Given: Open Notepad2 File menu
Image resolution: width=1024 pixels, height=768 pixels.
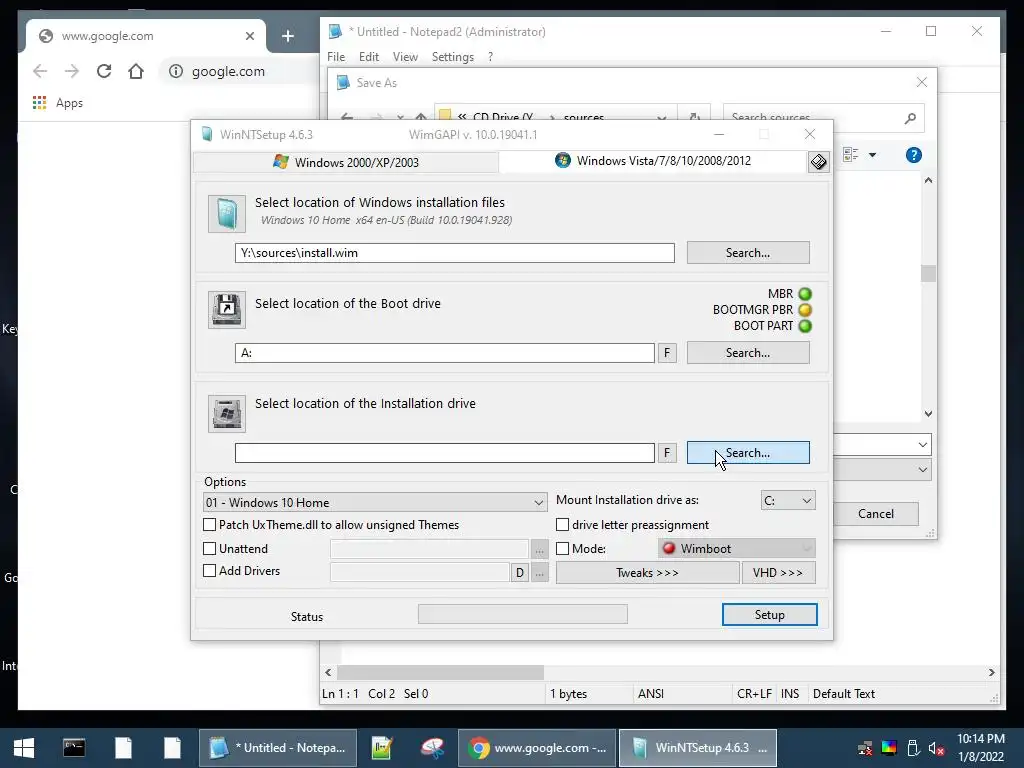Looking at the screenshot, I should pos(336,57).
